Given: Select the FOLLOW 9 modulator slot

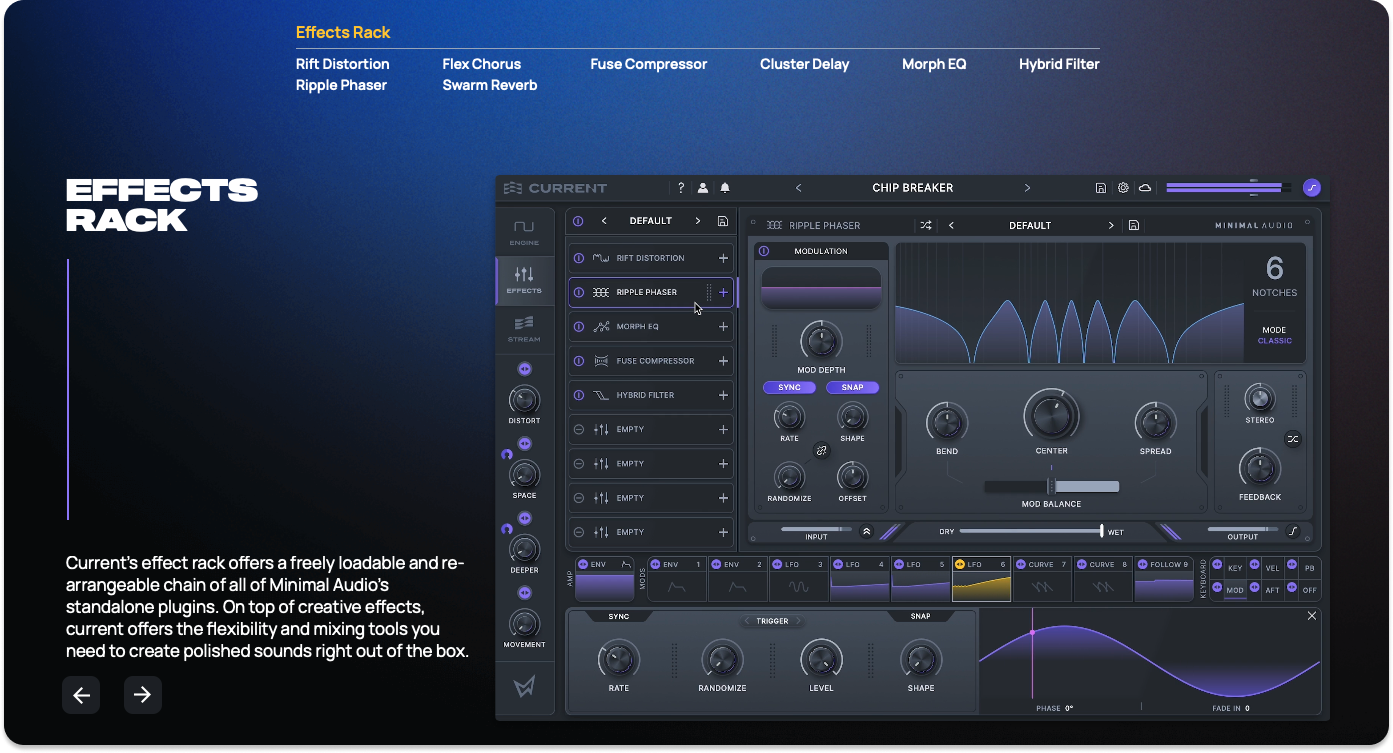Looking at the screenshot, I should [x=1164, y=579].
